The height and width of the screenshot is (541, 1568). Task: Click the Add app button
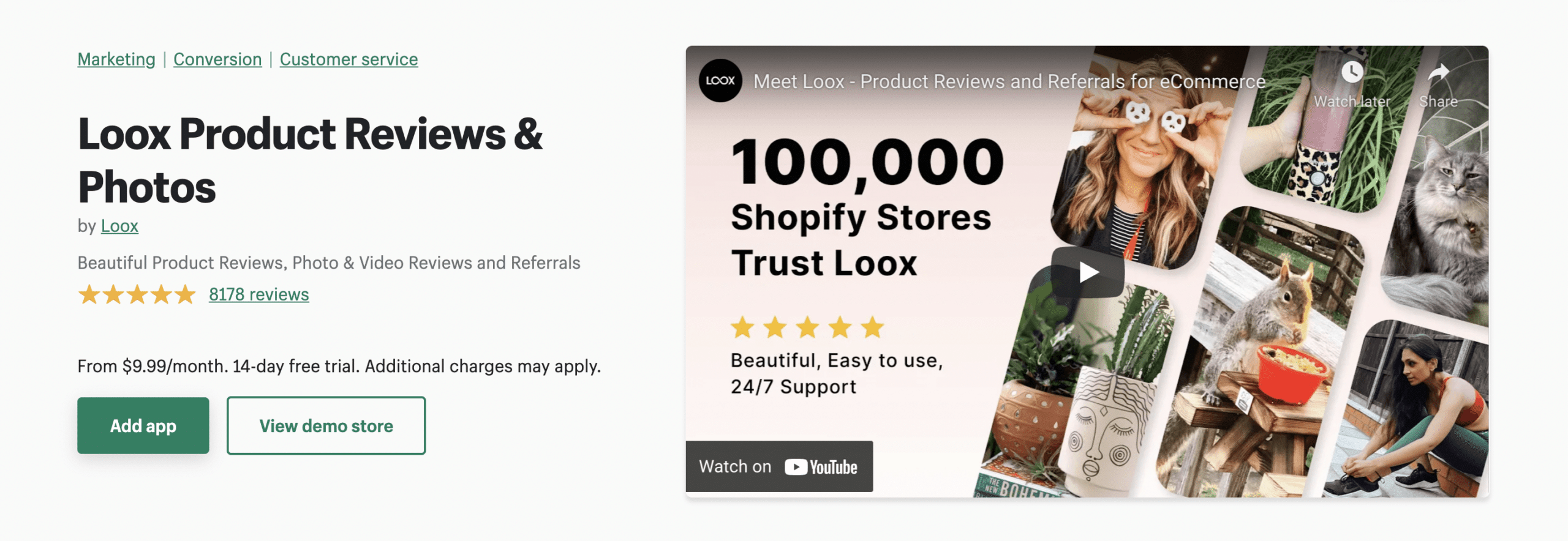pyautogui.click(x=143, y=425)
